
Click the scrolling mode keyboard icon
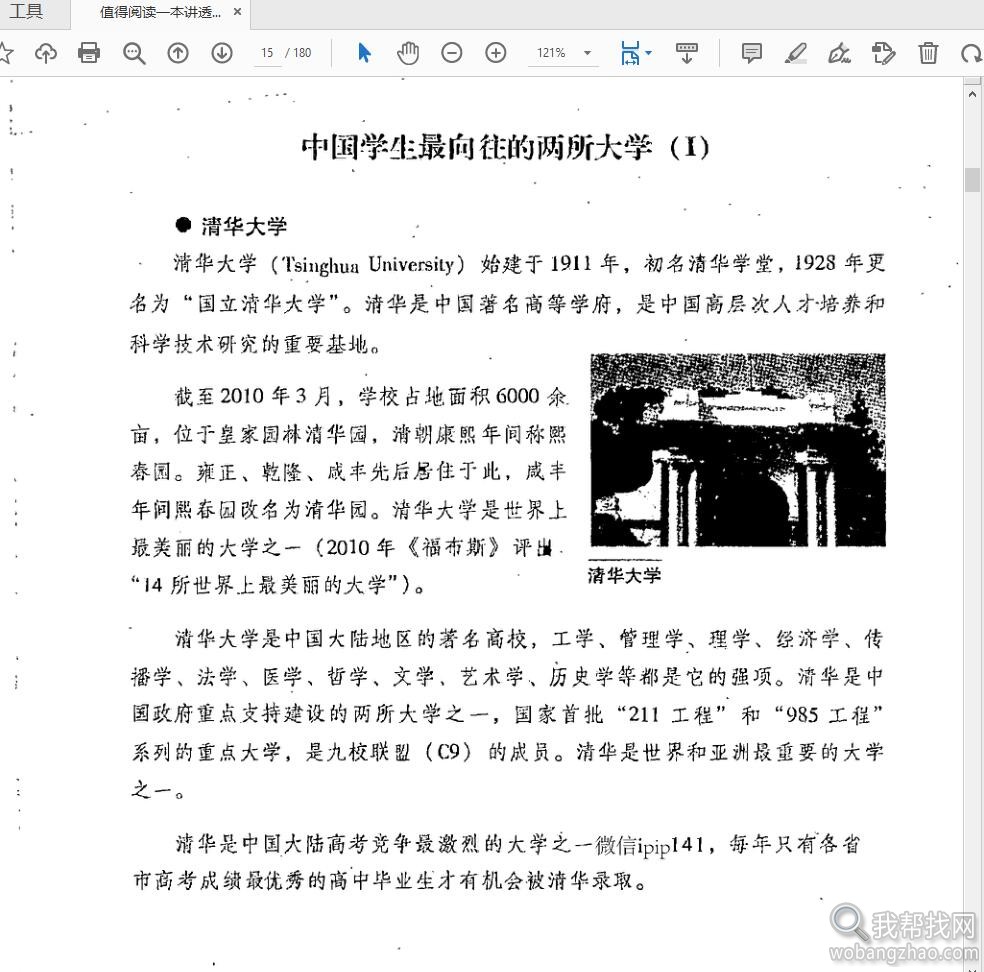(x=687, y=53)
